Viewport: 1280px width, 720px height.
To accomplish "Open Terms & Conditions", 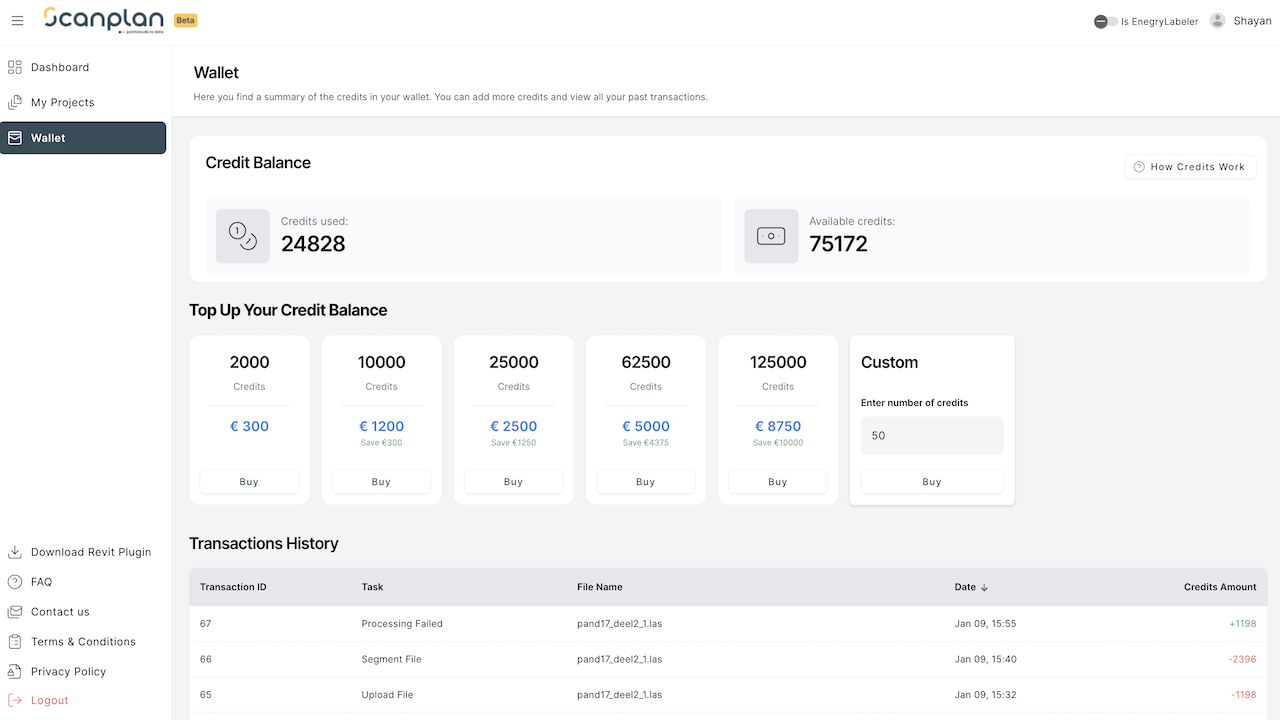I will point(83,642).
